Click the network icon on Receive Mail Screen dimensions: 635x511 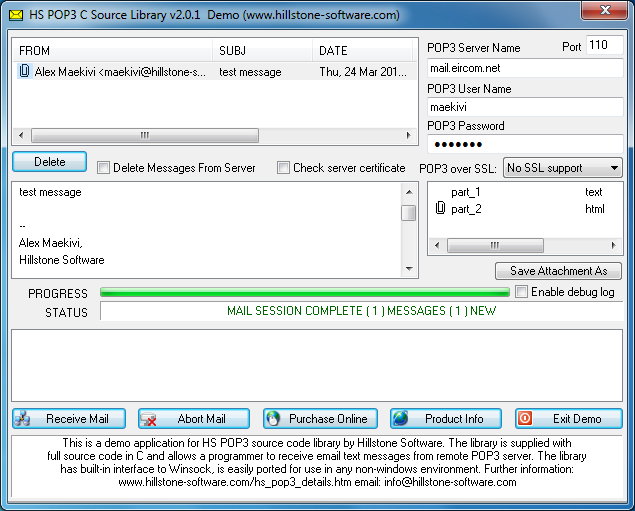coord(22,419)
